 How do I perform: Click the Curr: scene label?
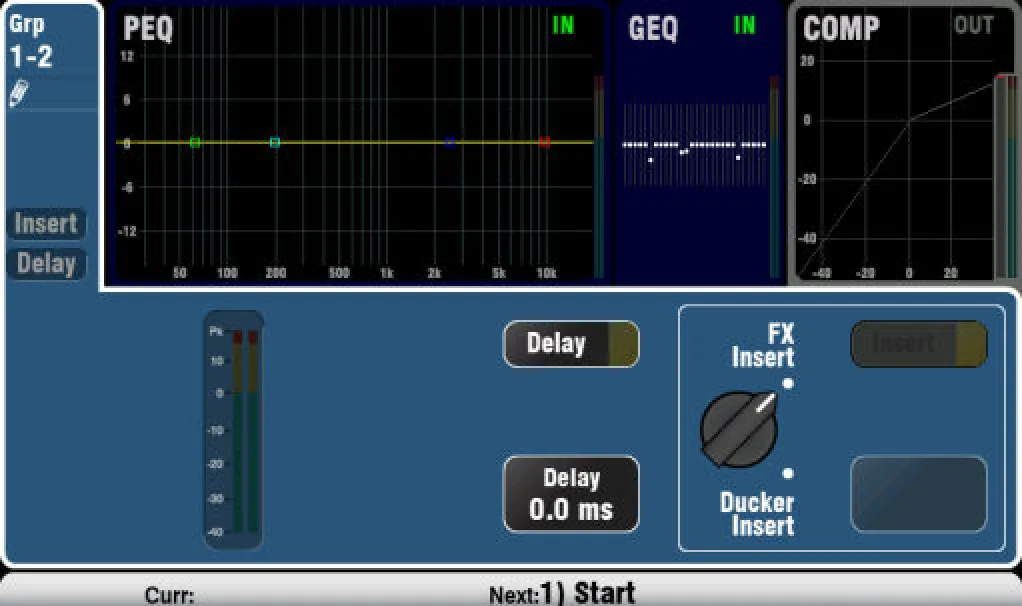pyautogui.click(x=169, y=595)
